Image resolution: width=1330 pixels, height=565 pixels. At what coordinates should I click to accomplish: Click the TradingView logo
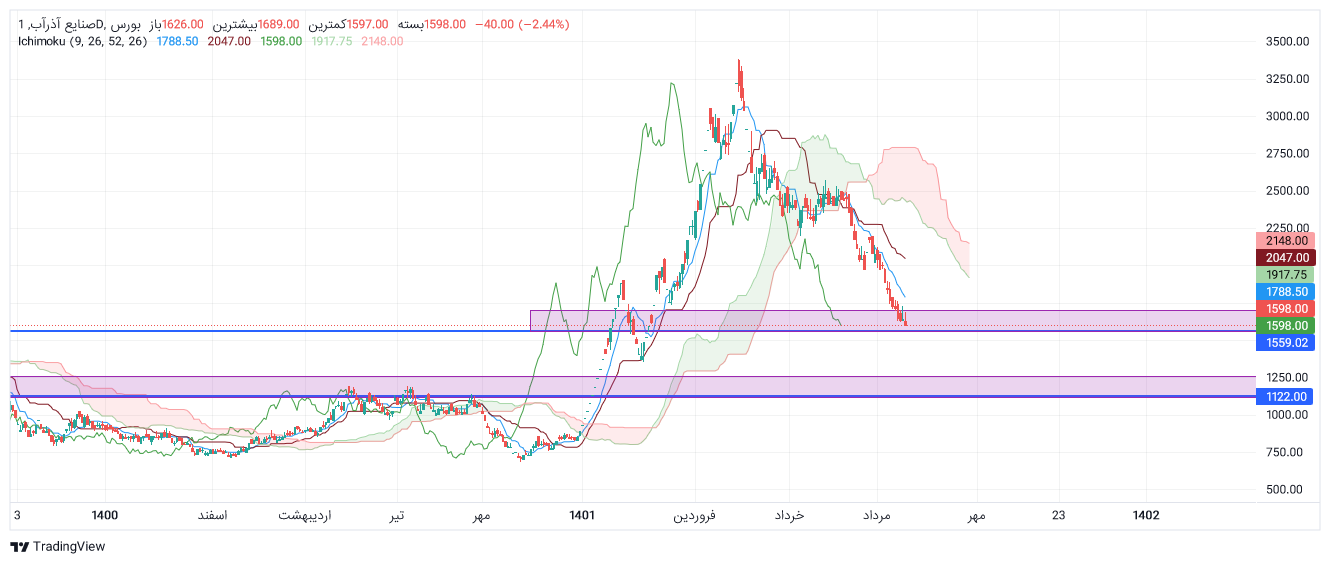tap(58, 547)
